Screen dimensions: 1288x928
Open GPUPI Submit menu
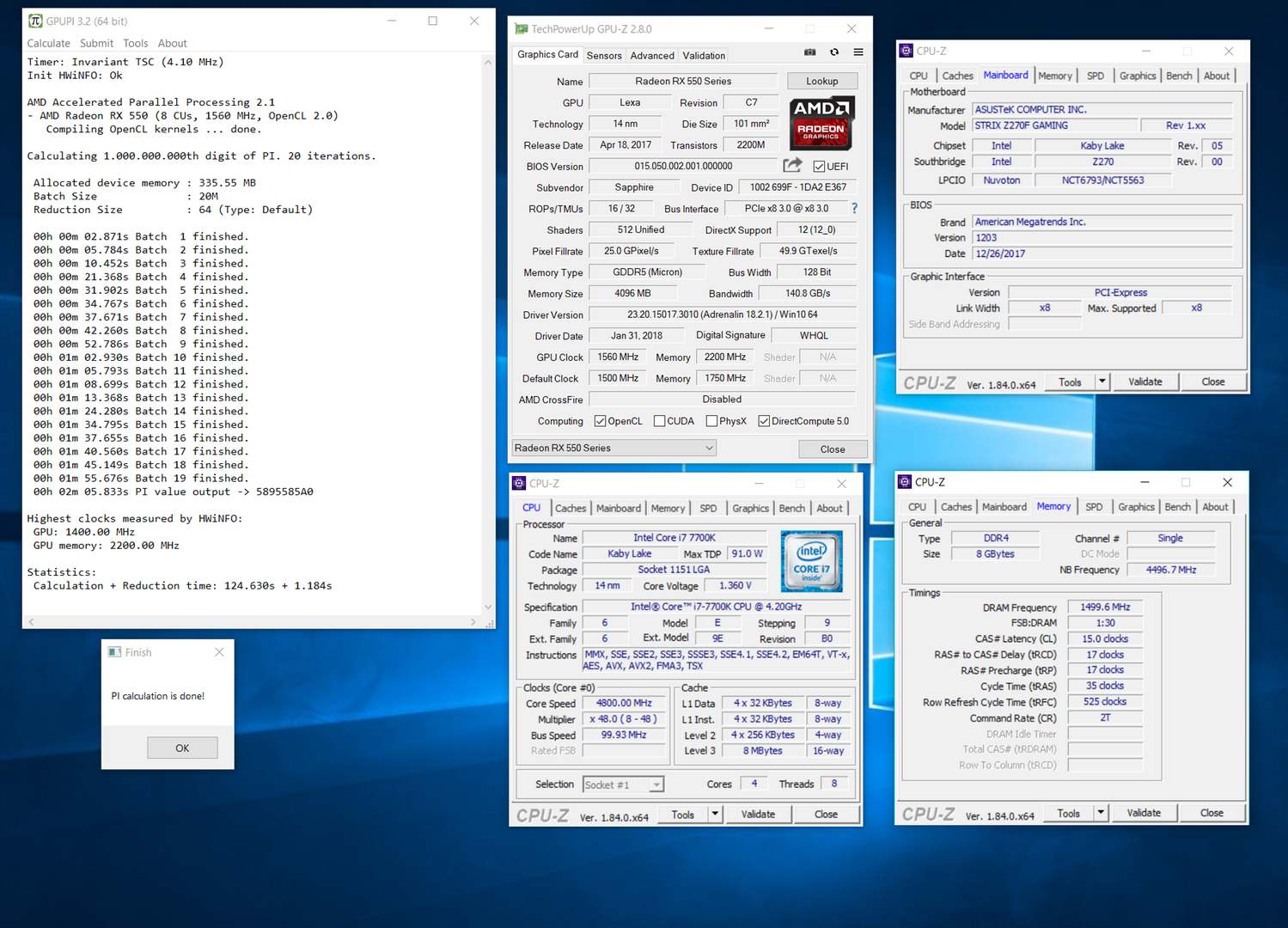tap(96, 43)
